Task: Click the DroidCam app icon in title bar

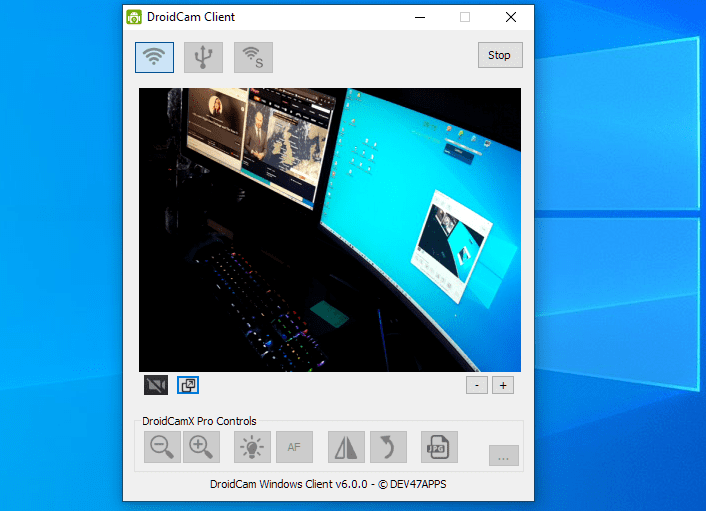Action: point(134,17)
